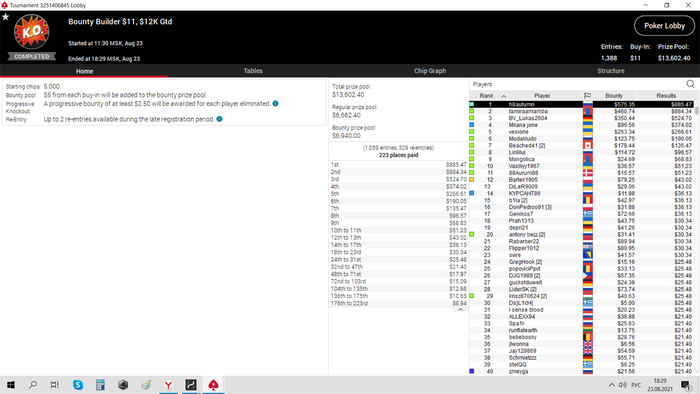This screenshot has width=700, height=394.
Task: Click the volume speaker tray icon
Action: tap(622, 385)
